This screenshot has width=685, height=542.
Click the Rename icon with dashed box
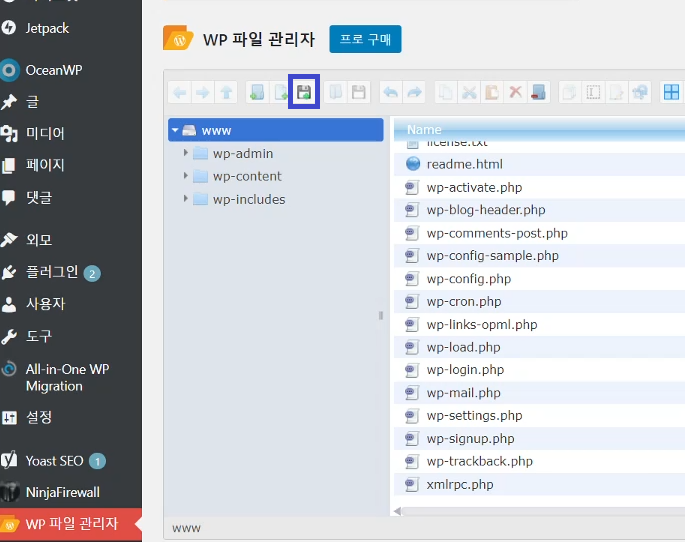click(593, 92)
